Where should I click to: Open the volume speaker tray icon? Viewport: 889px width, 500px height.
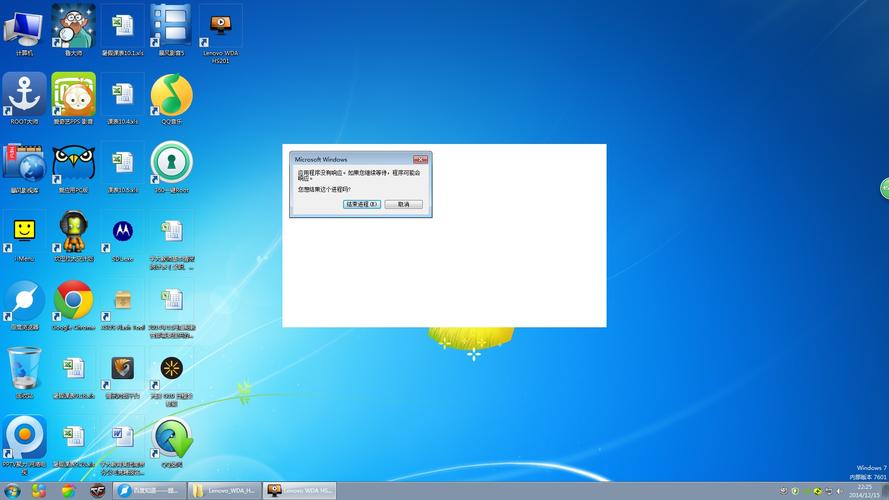point(839,491)
